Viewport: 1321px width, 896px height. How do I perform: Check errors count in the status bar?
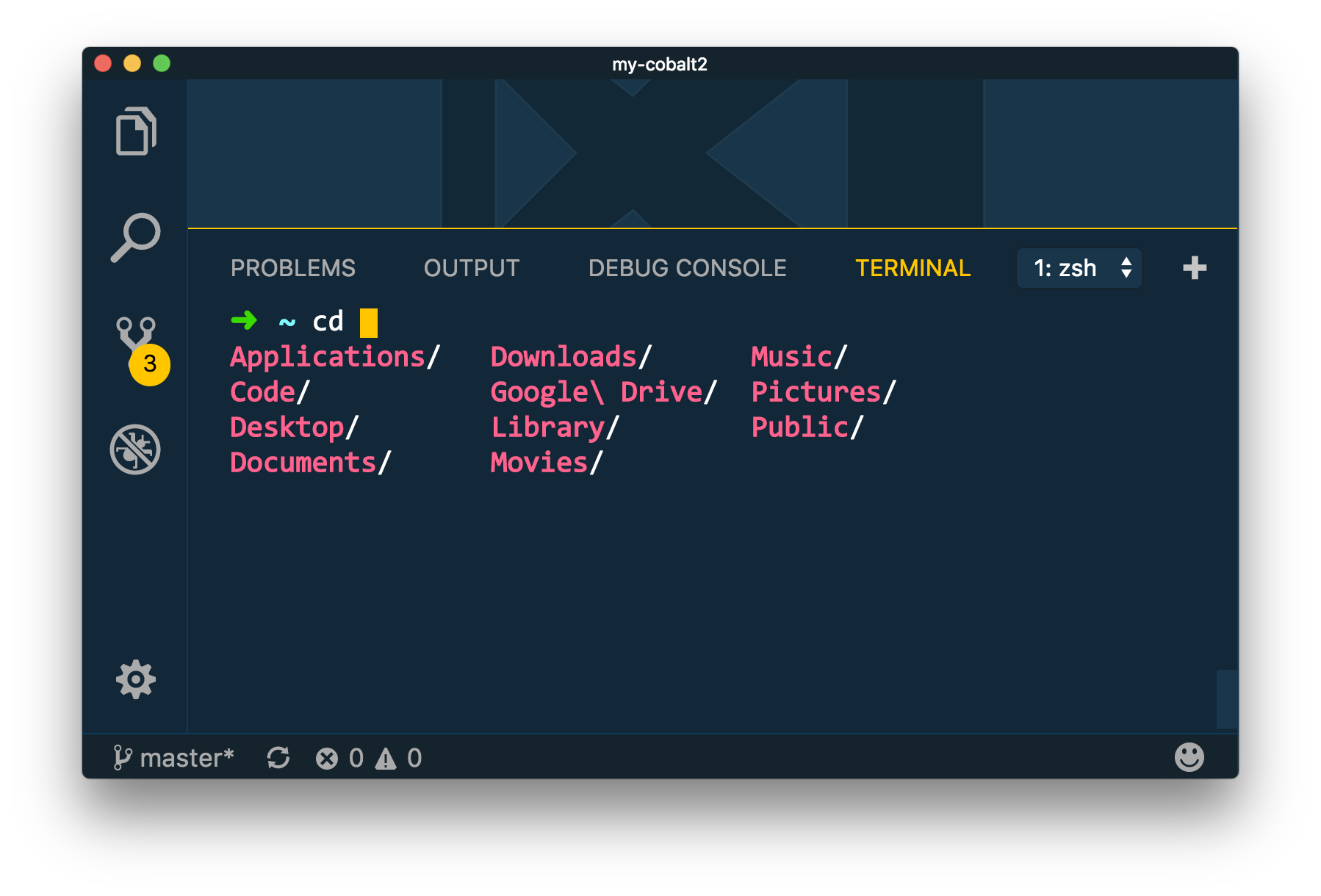tap(342, 757)
